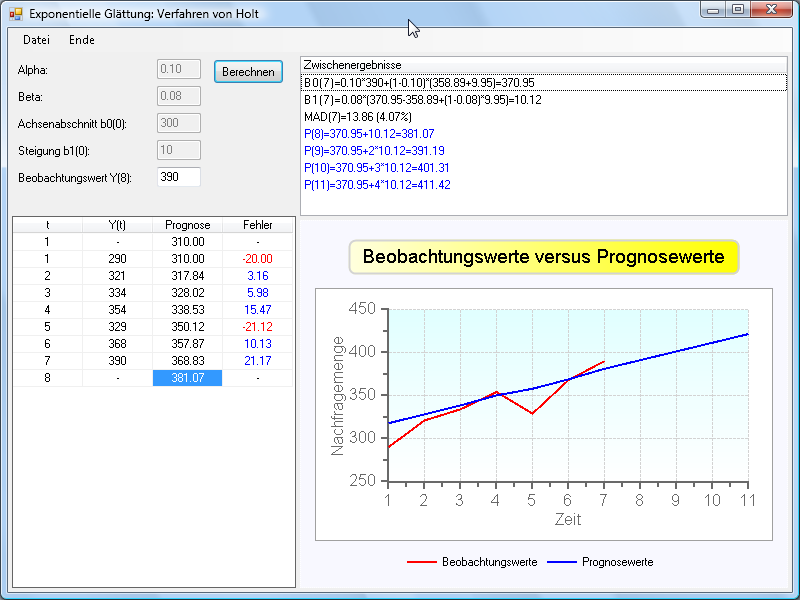
Task: Open the Datei menu
Action: pyautogui.click(x=36, y=40)
